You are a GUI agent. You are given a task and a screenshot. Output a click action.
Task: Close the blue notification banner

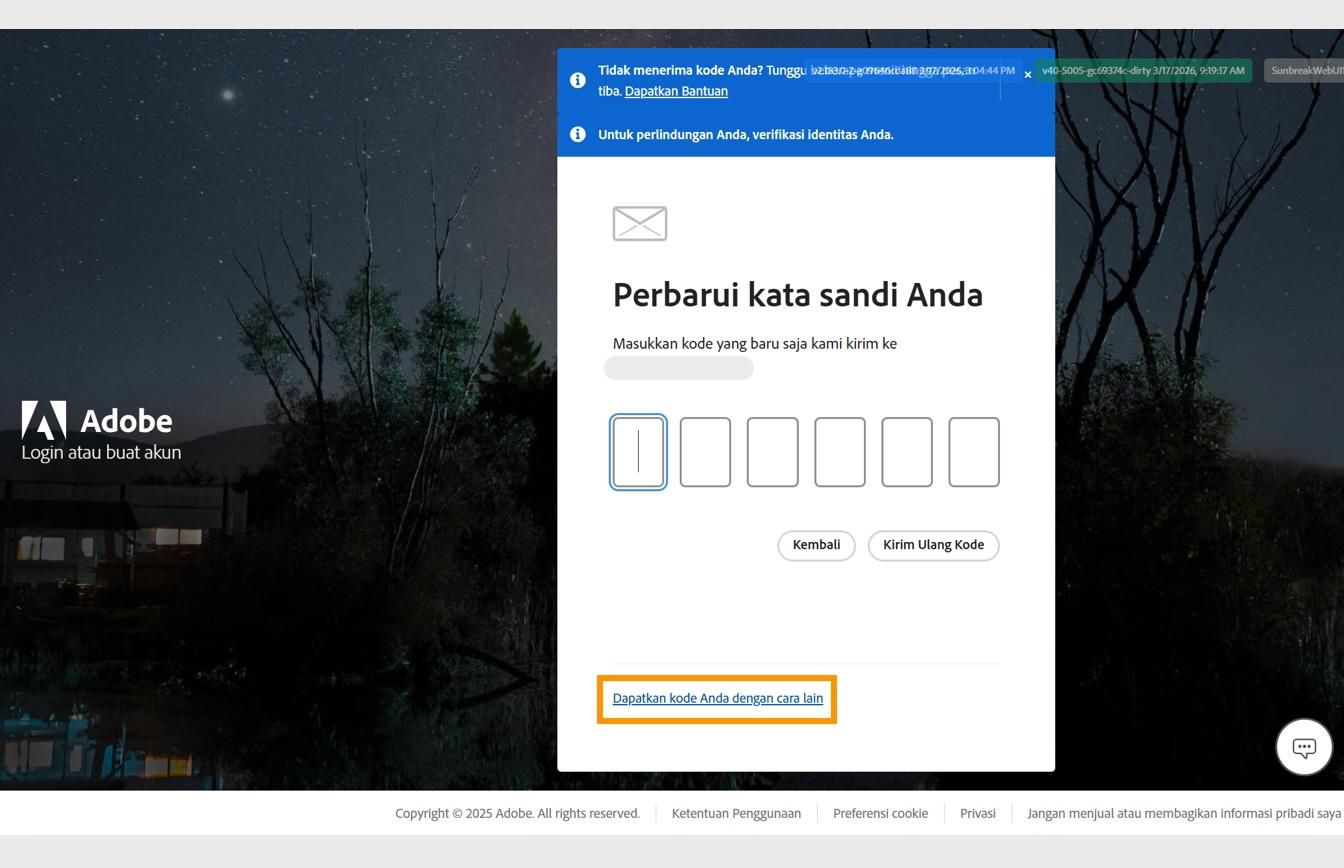[1027, 75]
